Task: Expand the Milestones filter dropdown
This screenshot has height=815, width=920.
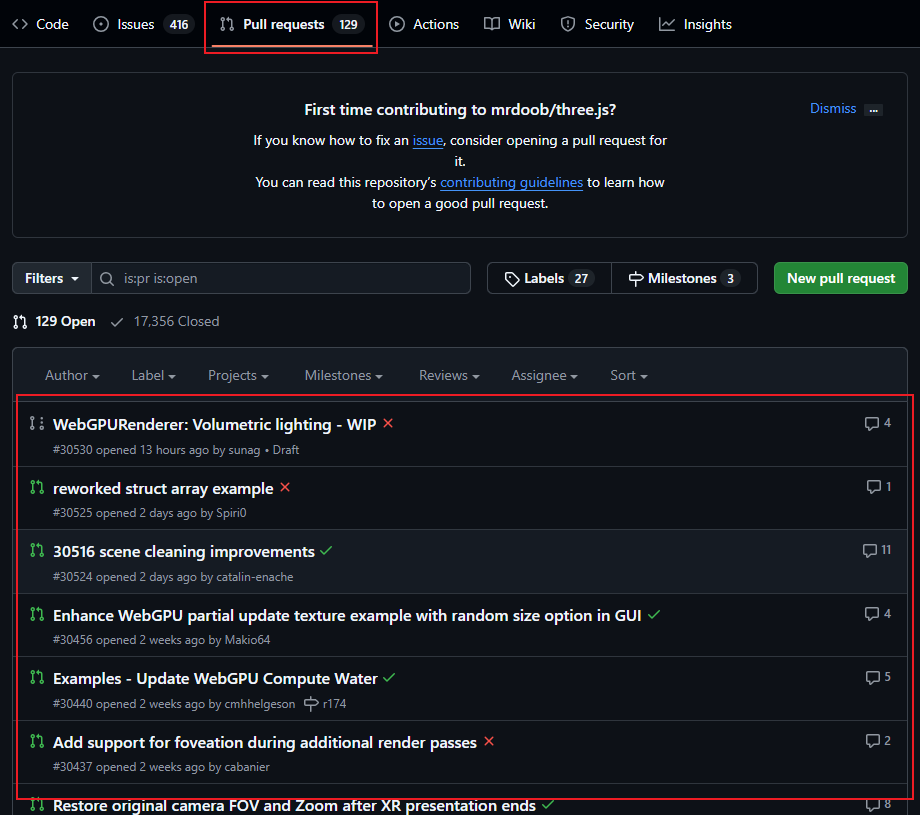Action: [x=343, y=376]
